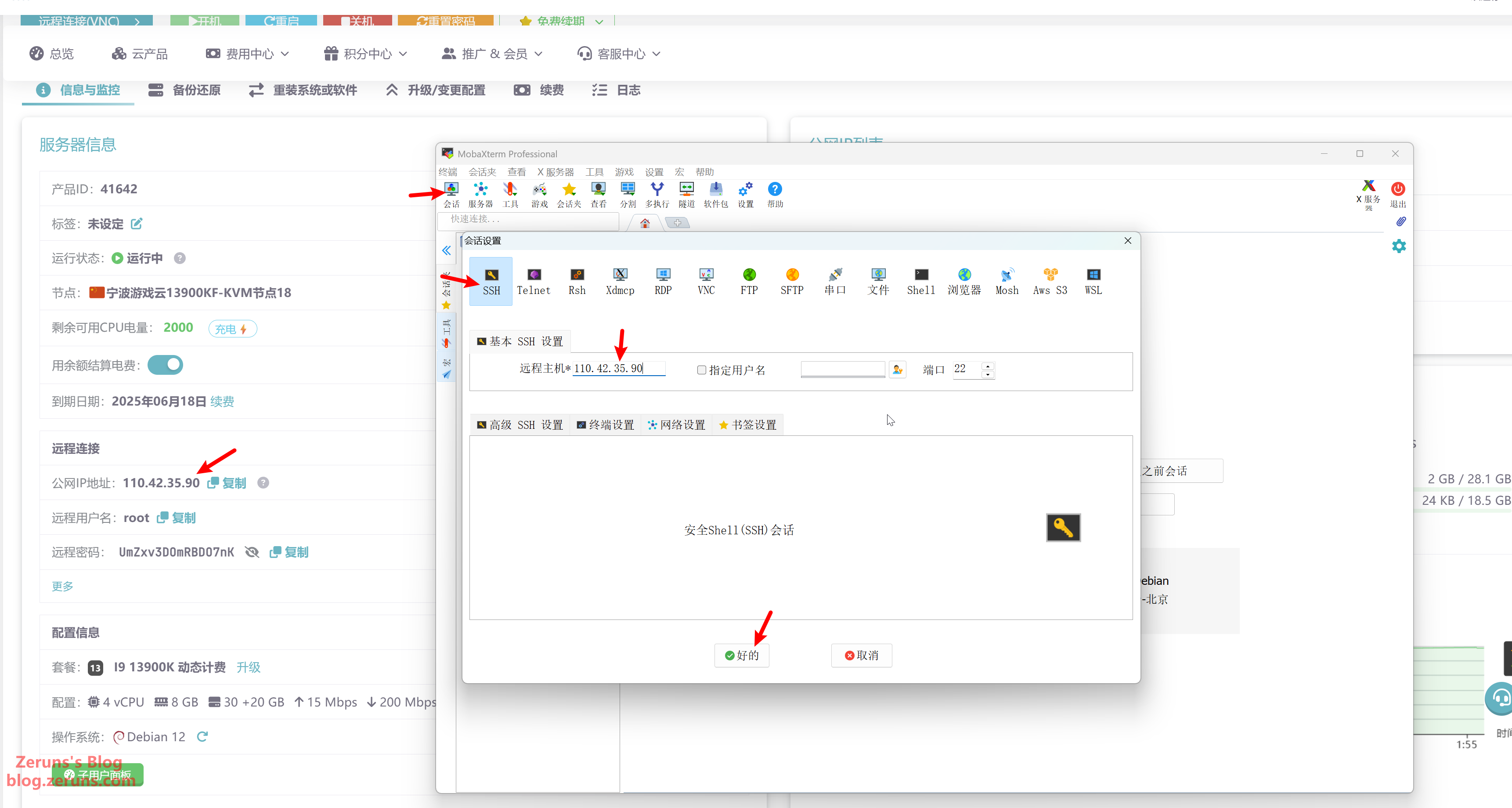The height and width of the screenshot is (808, 1512).
Task: Open the Games toolbar icon in MobaXterm
Action: point(539,194)
